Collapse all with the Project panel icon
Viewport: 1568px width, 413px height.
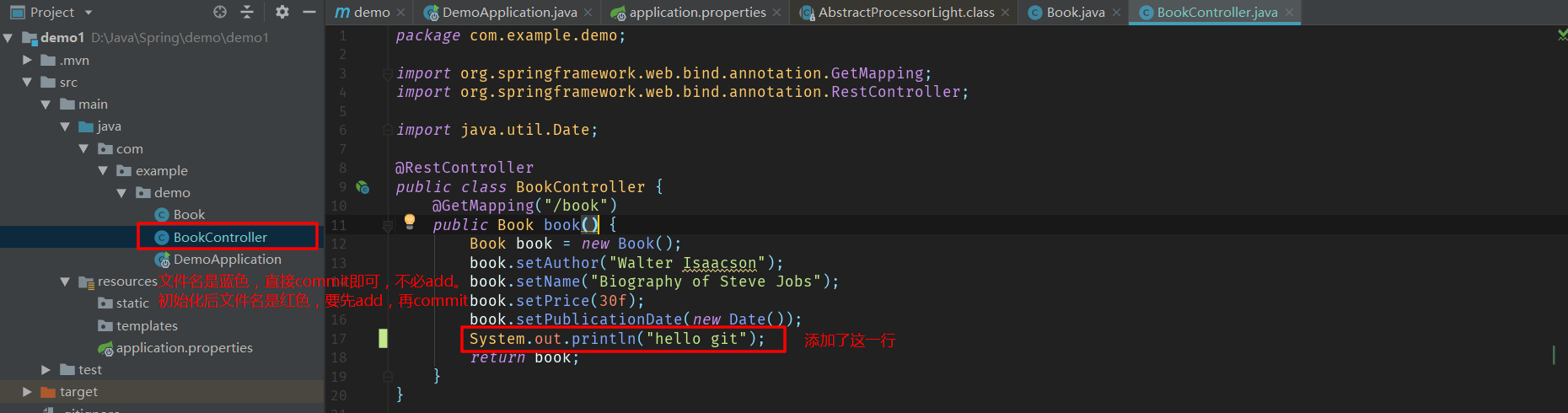[247, 12]
